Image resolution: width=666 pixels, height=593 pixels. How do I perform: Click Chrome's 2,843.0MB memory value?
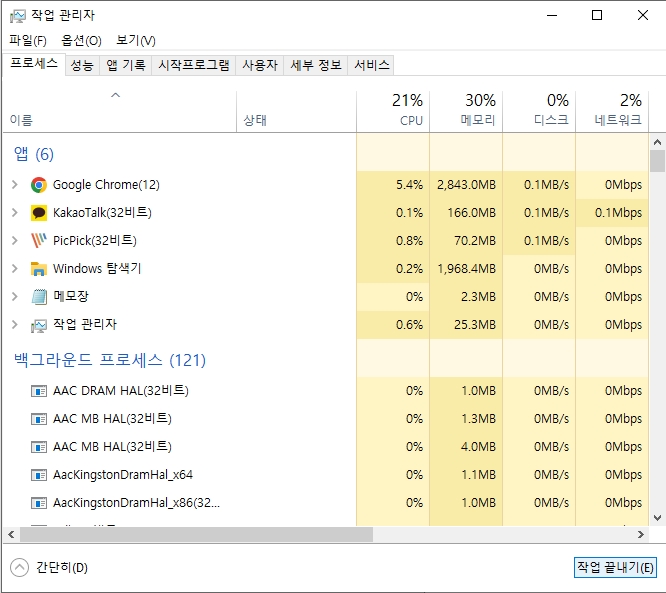pos(466,185)
